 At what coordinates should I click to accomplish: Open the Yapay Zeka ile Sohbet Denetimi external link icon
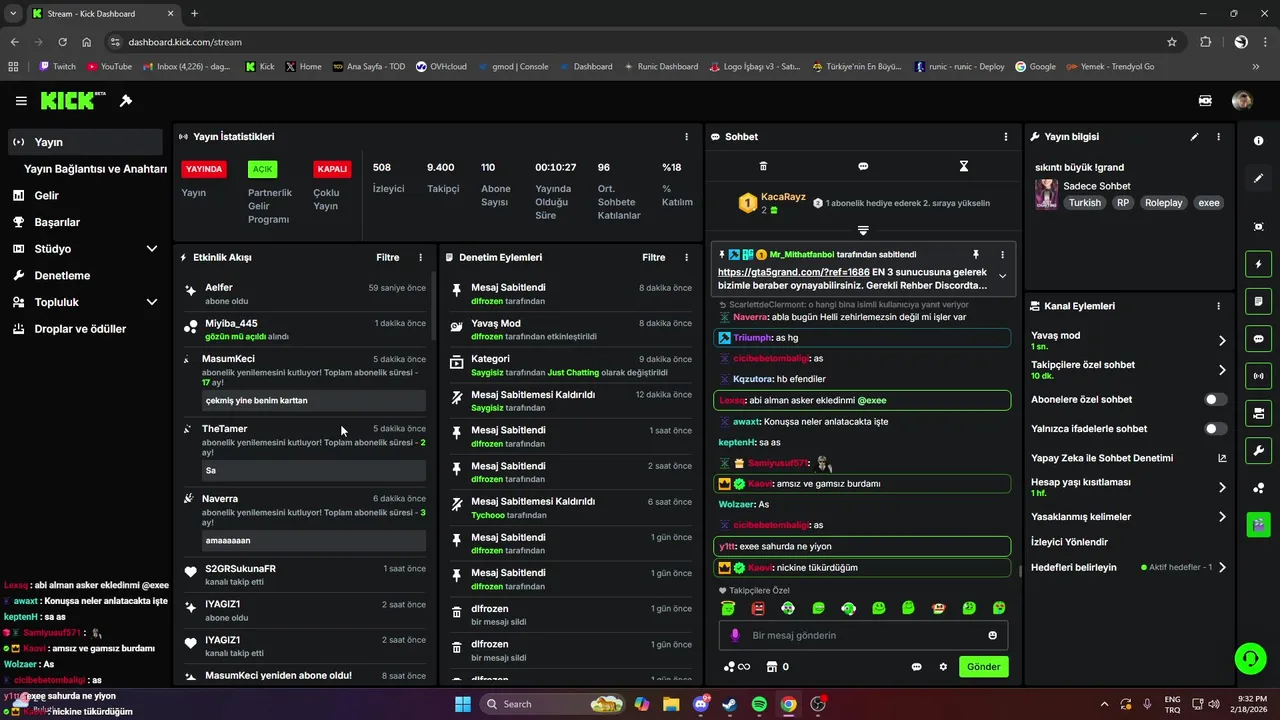click(1221, 458)
